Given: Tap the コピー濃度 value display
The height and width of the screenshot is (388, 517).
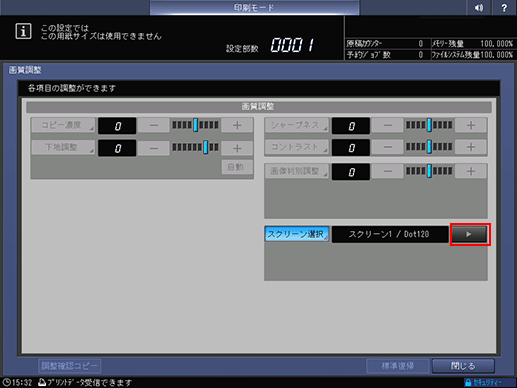Looking at the screenshot, I should pyautogui.click(x=117, y=126).
